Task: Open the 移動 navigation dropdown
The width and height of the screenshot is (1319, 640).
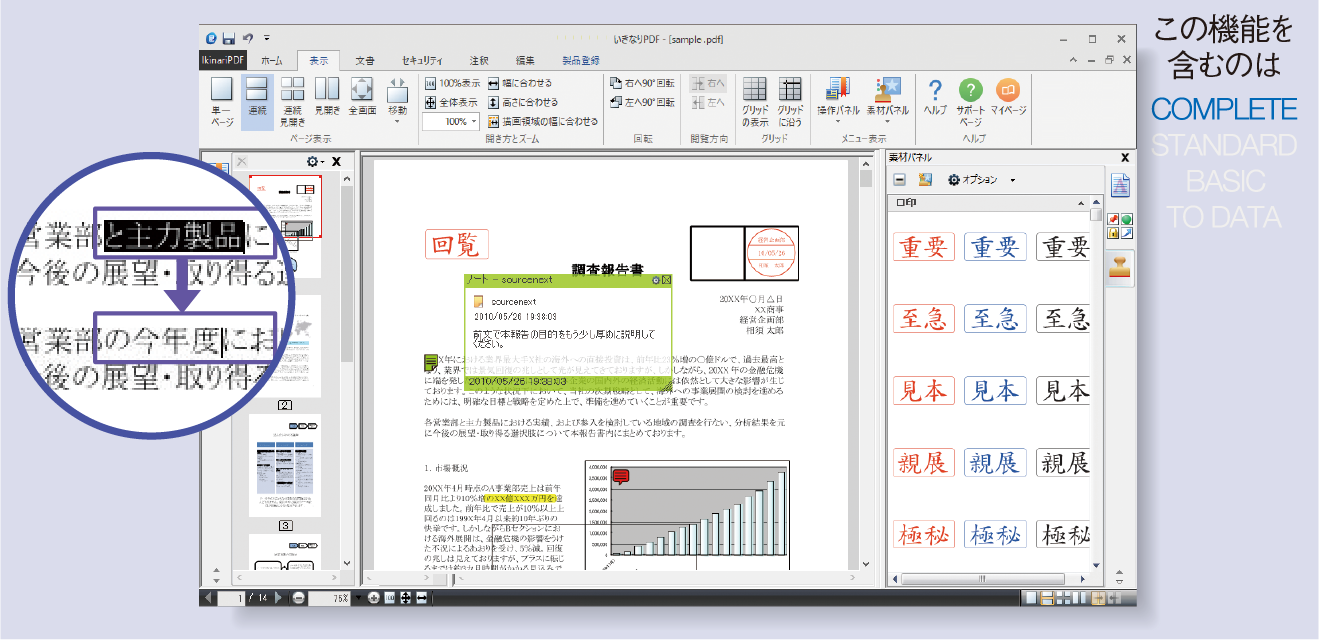Action: (x=397, y=102)
